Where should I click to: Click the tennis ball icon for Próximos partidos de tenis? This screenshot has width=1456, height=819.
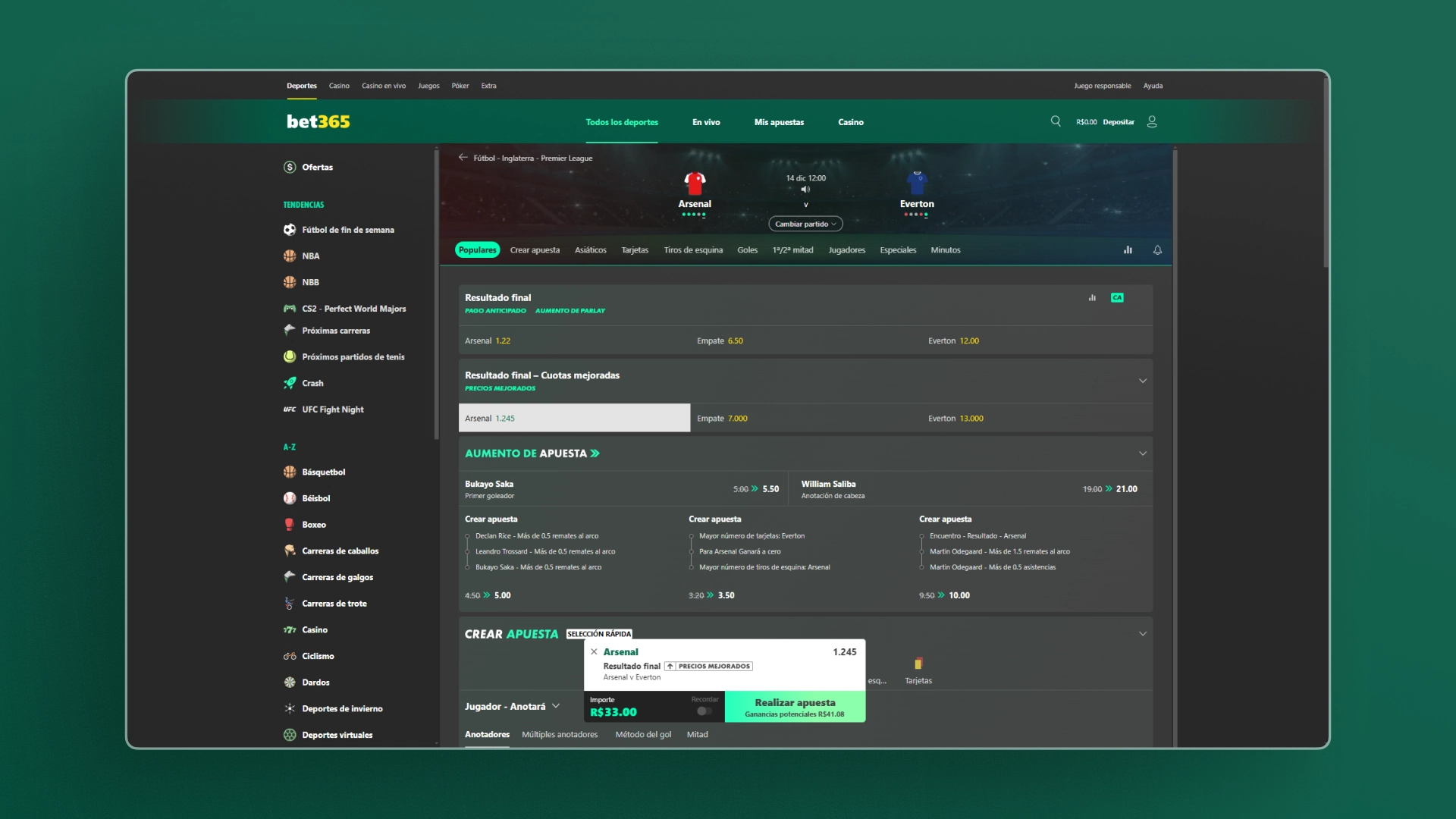(290, 356)
